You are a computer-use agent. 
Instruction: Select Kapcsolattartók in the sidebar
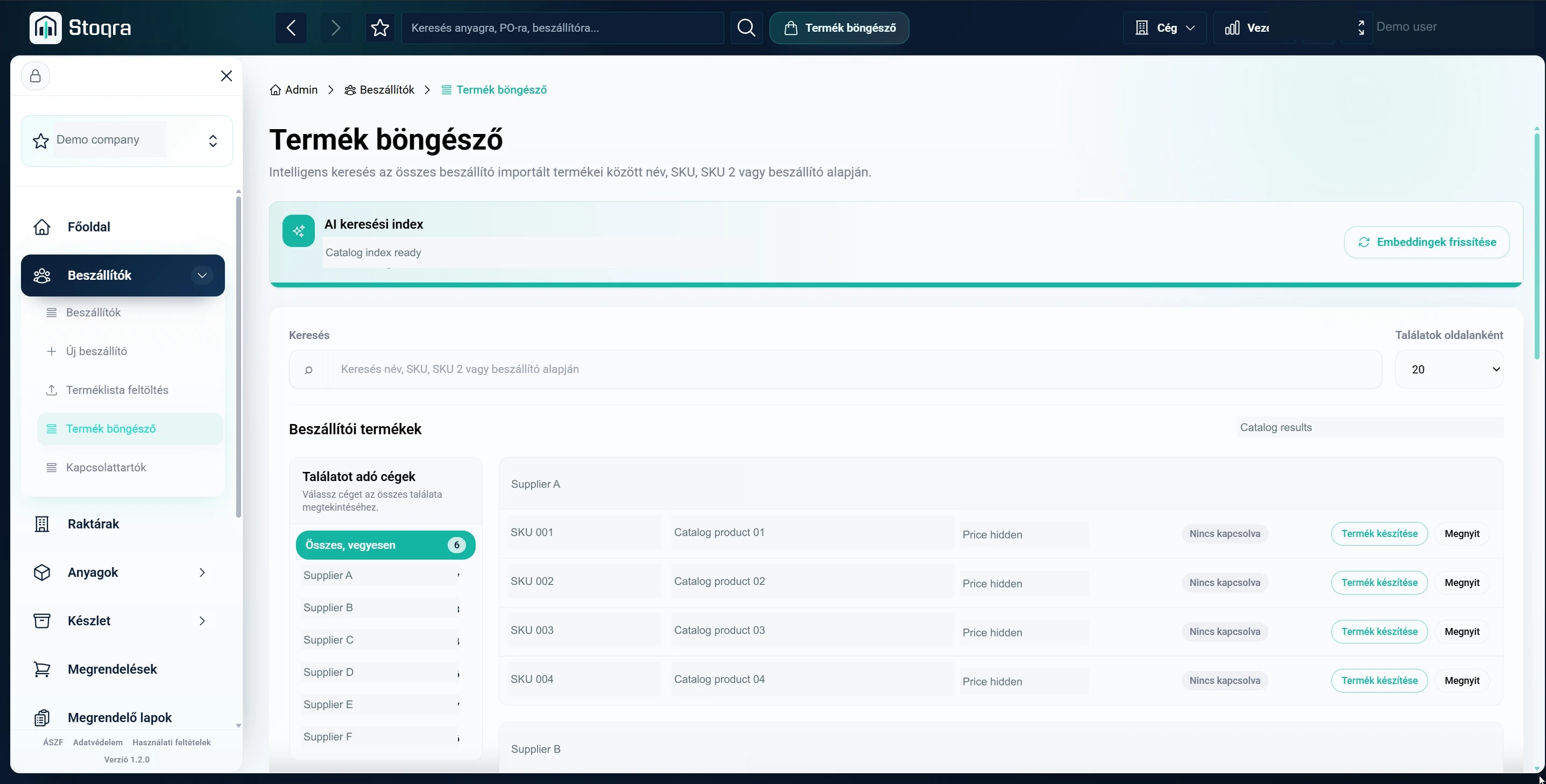[x=129, y=468]
